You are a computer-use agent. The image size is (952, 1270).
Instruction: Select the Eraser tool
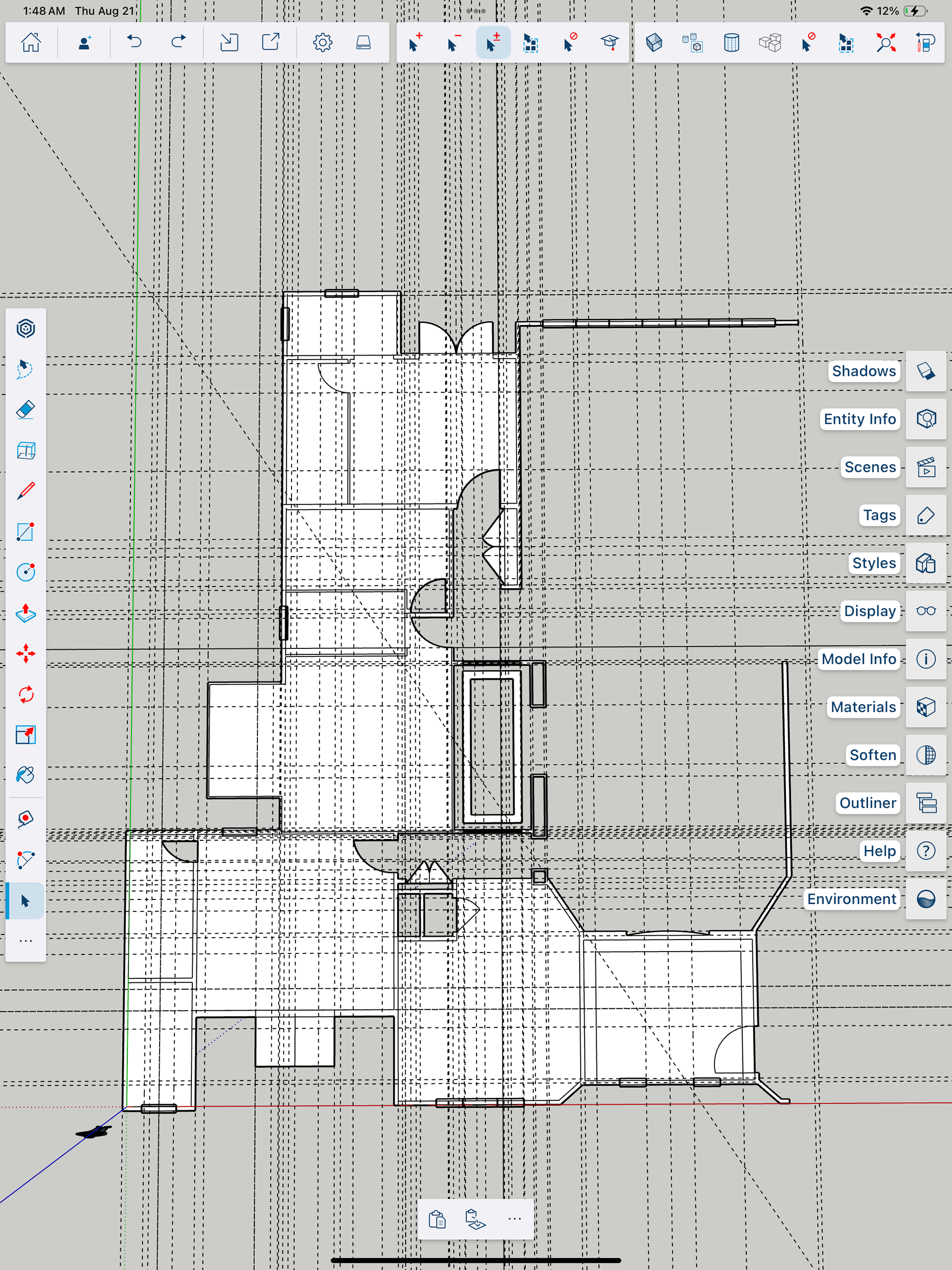(x=25, y=410)
